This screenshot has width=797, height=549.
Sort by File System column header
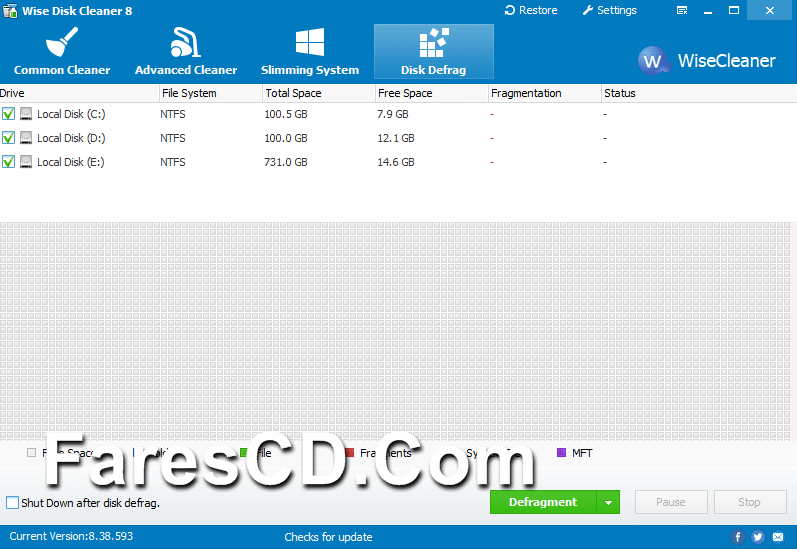(211, 93)
